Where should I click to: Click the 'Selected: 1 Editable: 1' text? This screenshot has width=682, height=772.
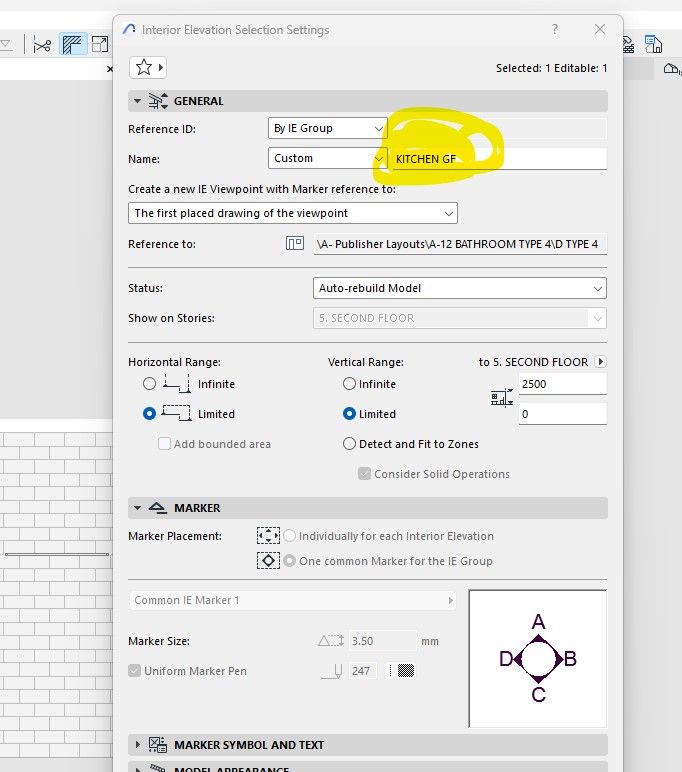pyautogui.click(x=552, y=68)
